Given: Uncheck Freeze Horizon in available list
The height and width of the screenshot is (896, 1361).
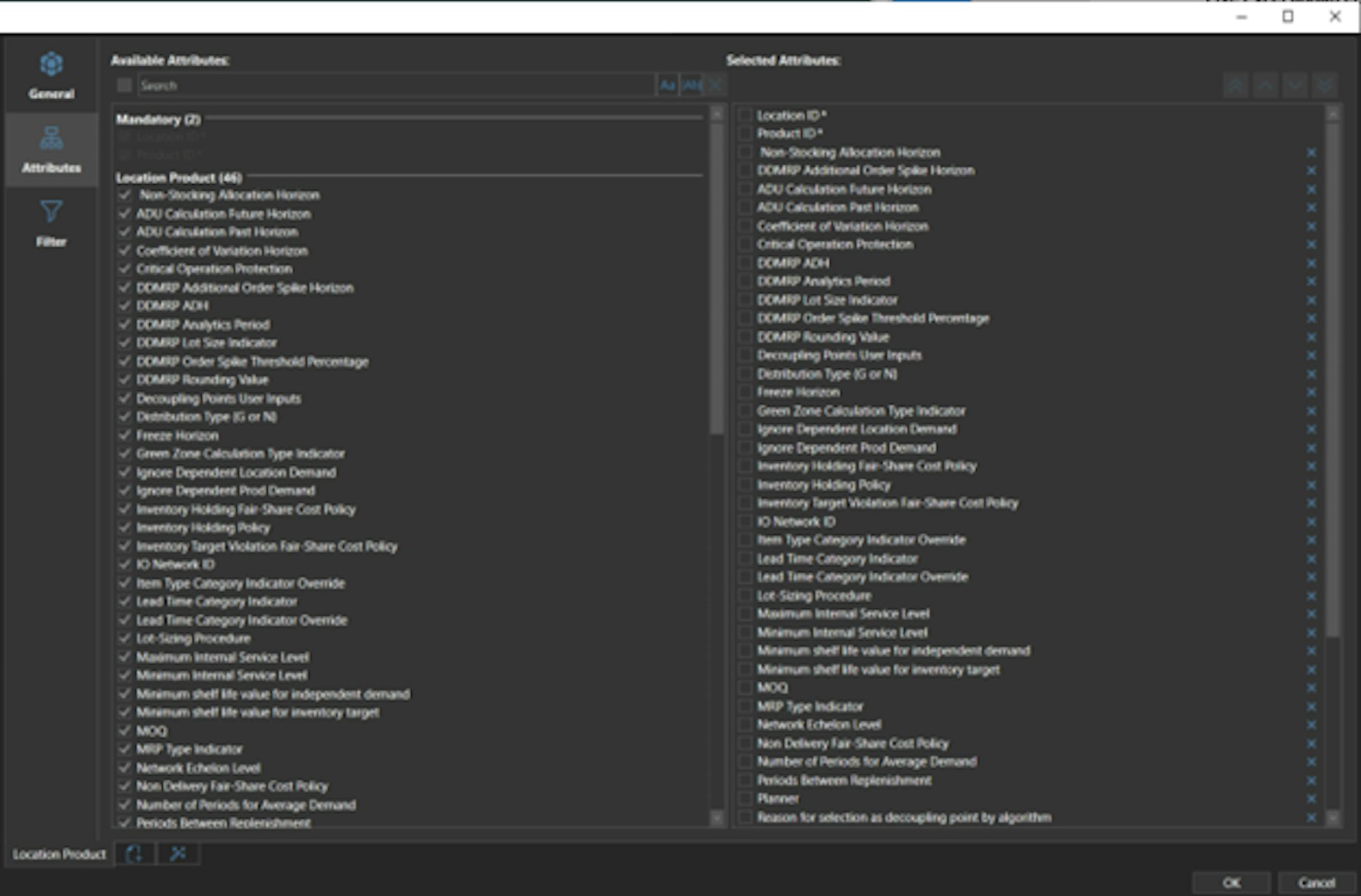Looking at the screenshot, I should [123, 435].
